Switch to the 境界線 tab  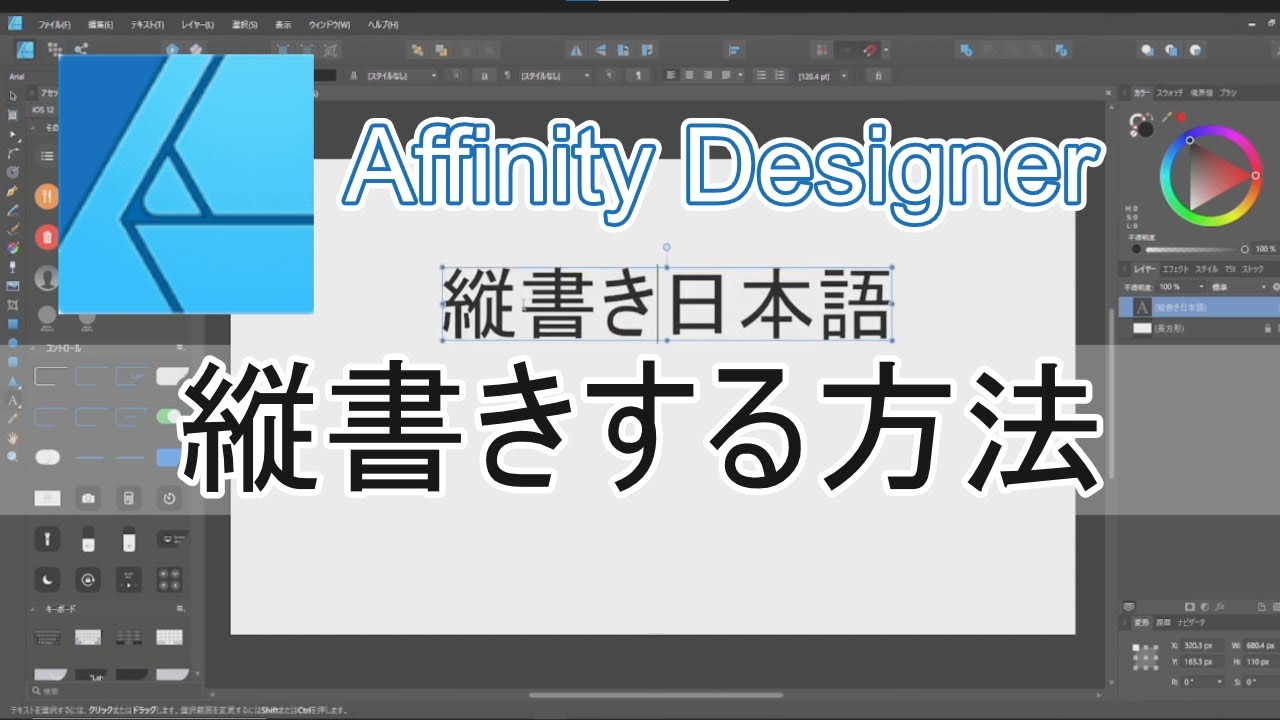[x=1200, y=93]
